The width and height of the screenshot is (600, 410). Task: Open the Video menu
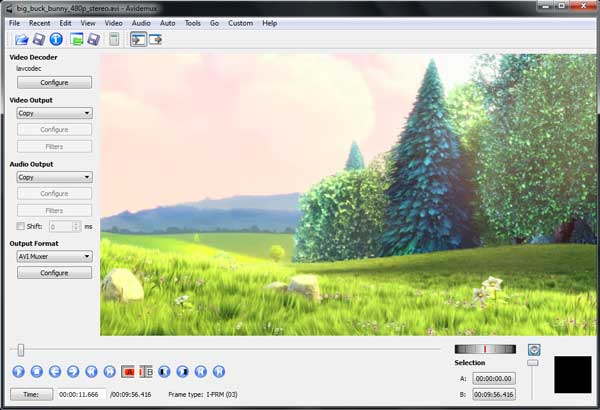click(x=114, y=23)
